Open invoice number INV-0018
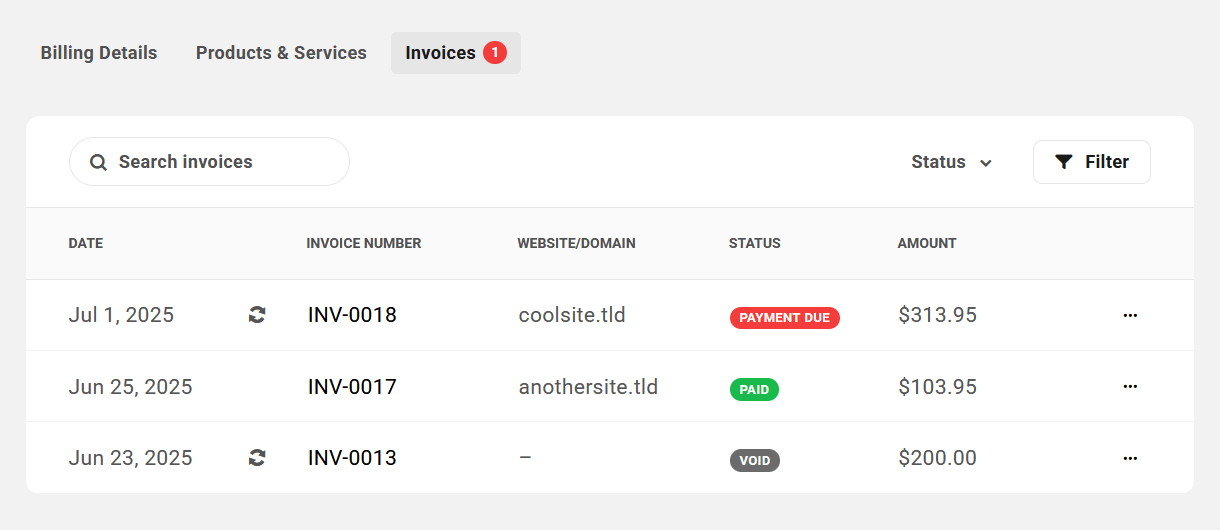Screen dimensions: 1220x530 click(352, 315)
